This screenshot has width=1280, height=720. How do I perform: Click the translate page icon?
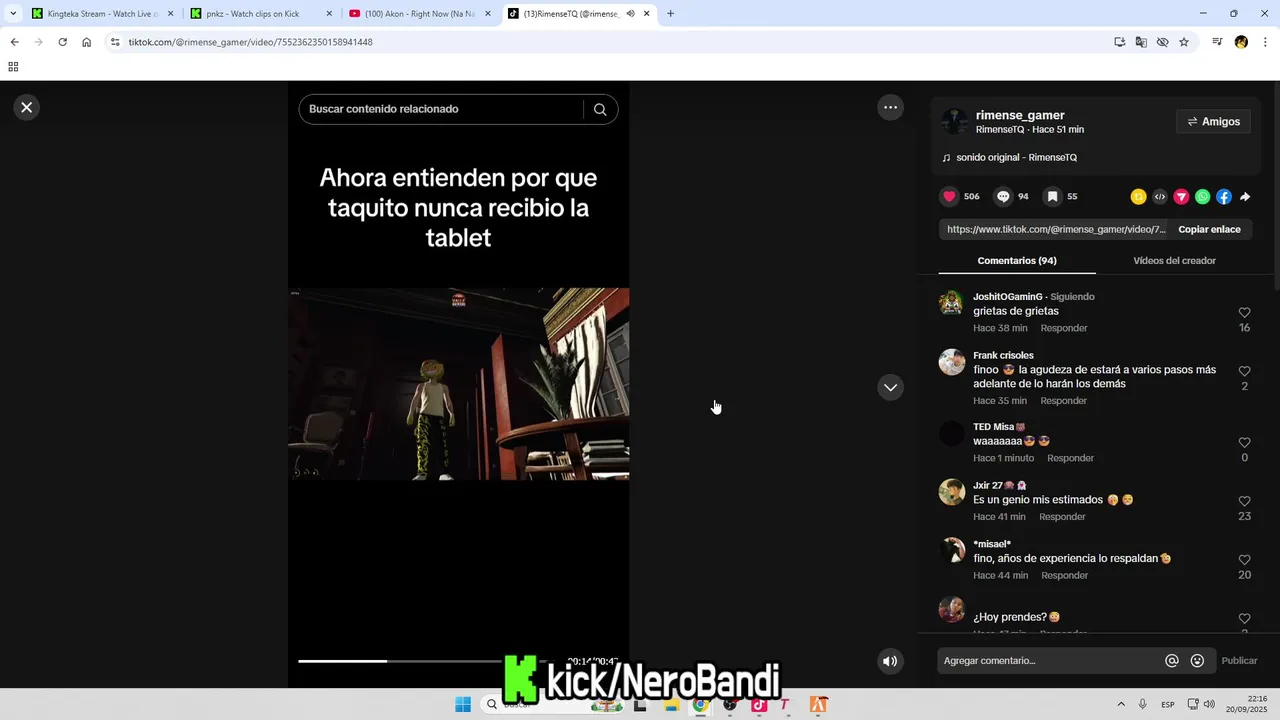[x=1141, y=42]
